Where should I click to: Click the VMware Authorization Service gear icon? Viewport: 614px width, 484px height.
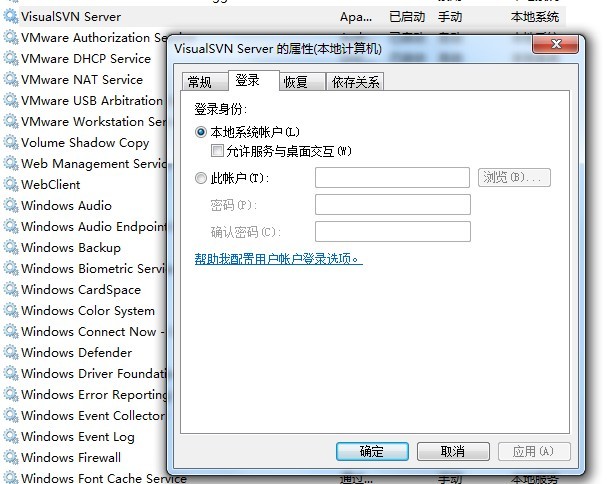tap(11, 38)
